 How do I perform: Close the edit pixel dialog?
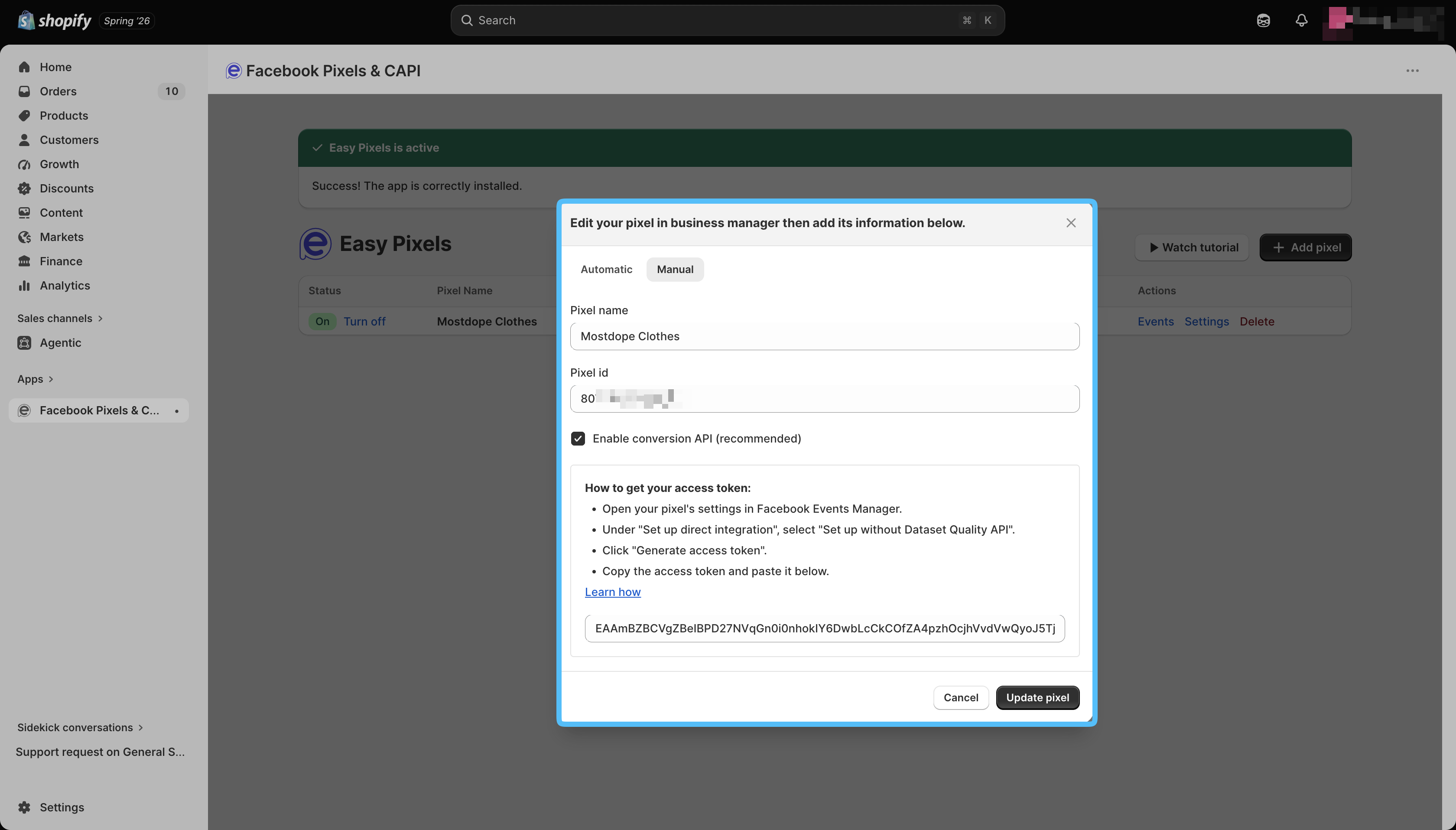click(1071, 223)
